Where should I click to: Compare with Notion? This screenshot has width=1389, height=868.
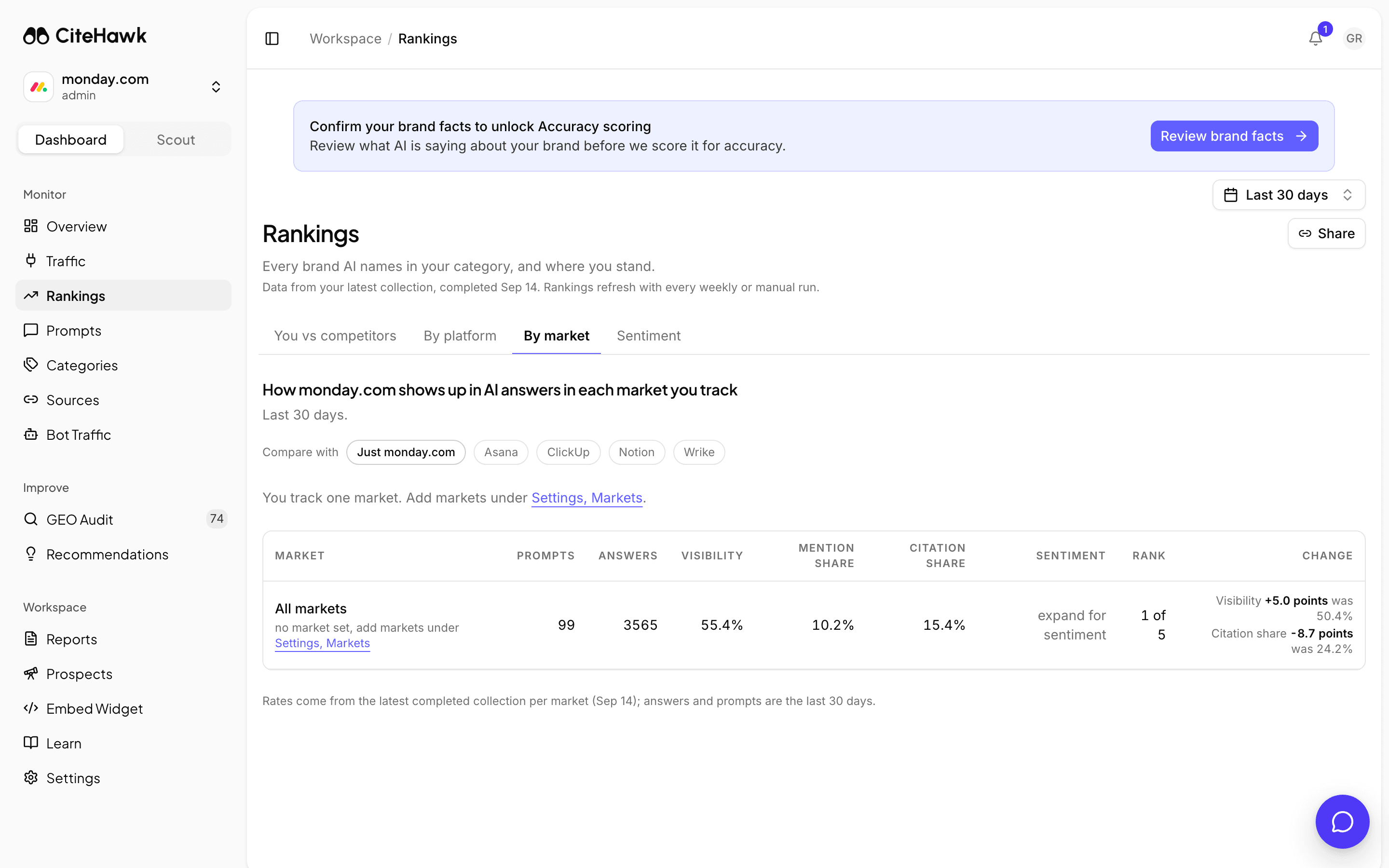point(637,452)
